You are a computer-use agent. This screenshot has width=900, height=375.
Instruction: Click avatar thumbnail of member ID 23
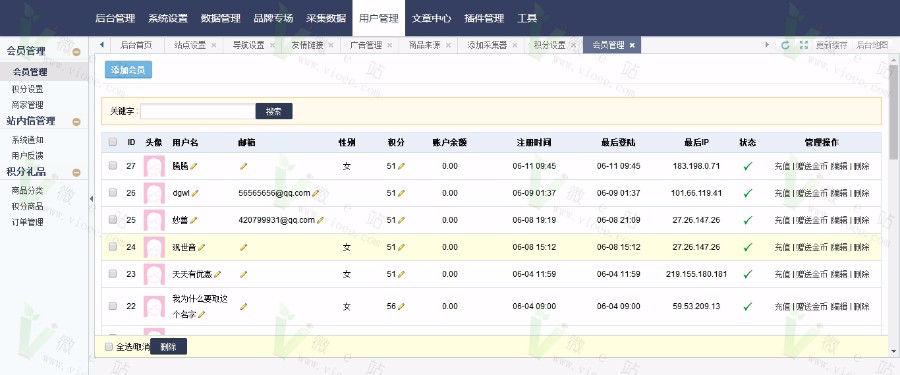tap(154, 275)
